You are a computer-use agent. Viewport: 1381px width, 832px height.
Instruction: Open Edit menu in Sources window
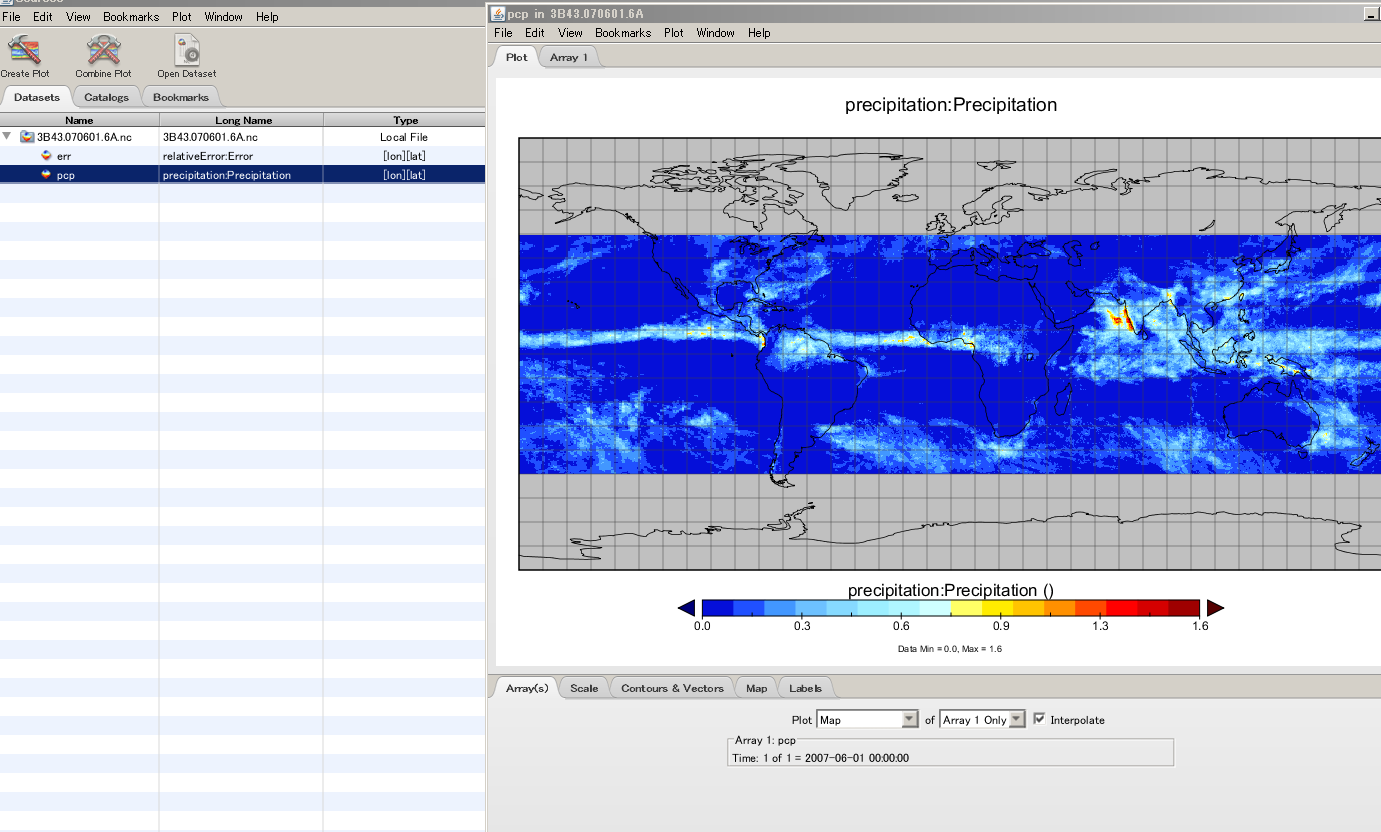42,17
